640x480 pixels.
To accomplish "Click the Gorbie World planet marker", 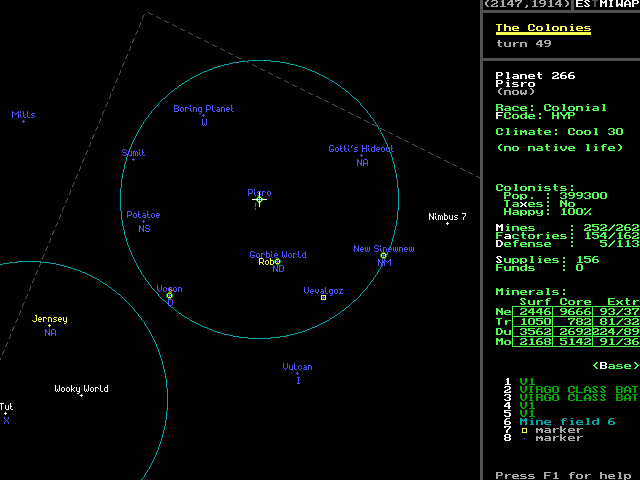I will point(277,262).
